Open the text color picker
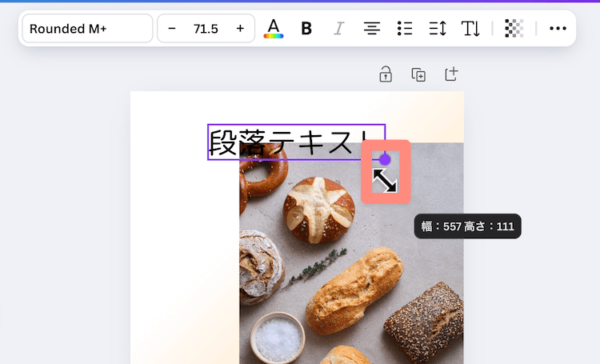Viewport: 600px width, 364px height. [x=273, y=28]
